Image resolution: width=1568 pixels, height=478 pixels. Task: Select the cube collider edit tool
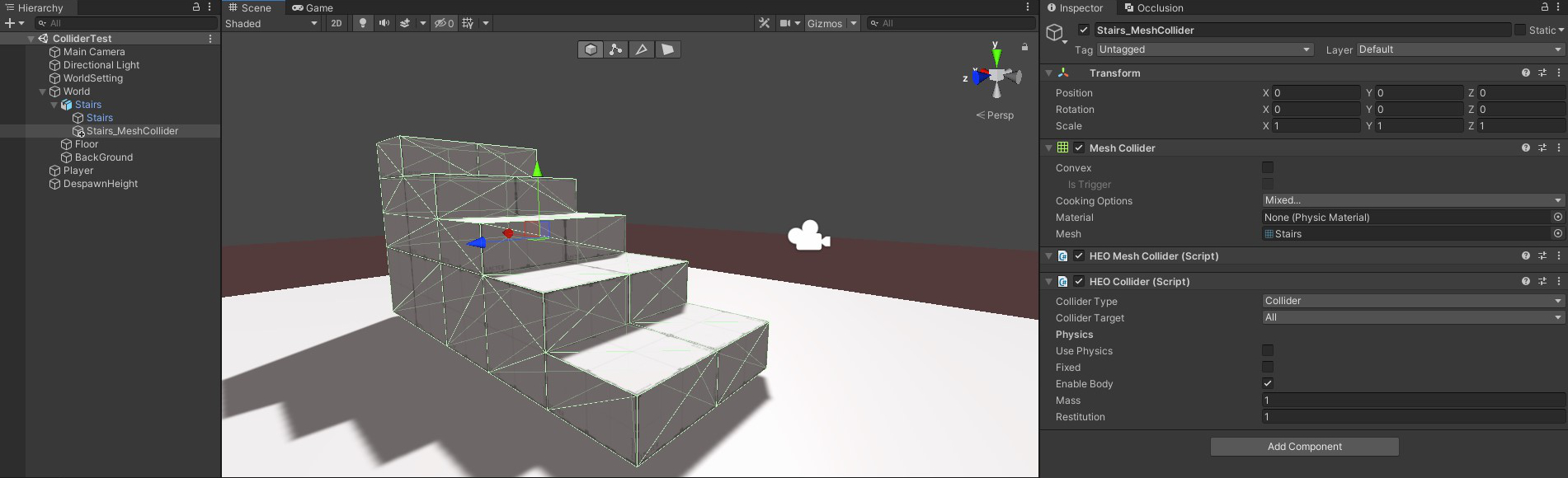click(x=591, y=49)
